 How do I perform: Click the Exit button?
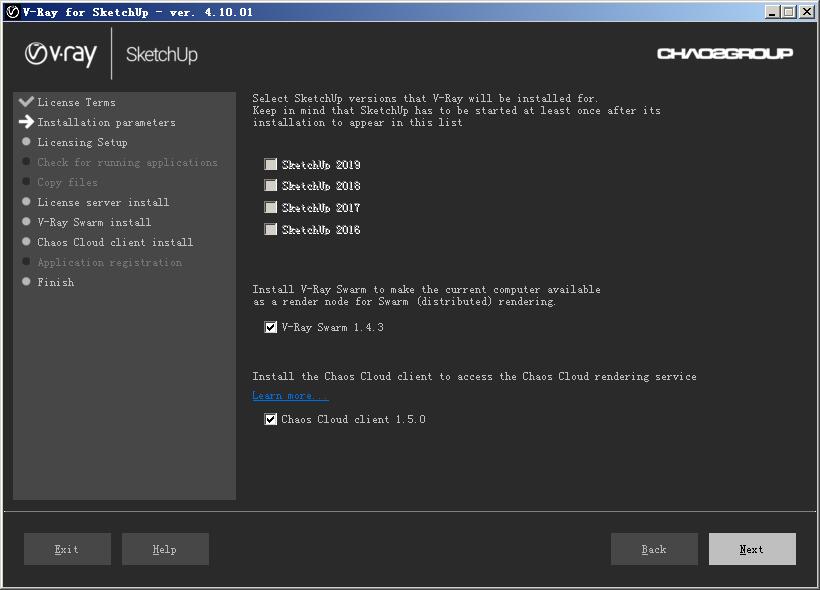[x=67, y=549]
